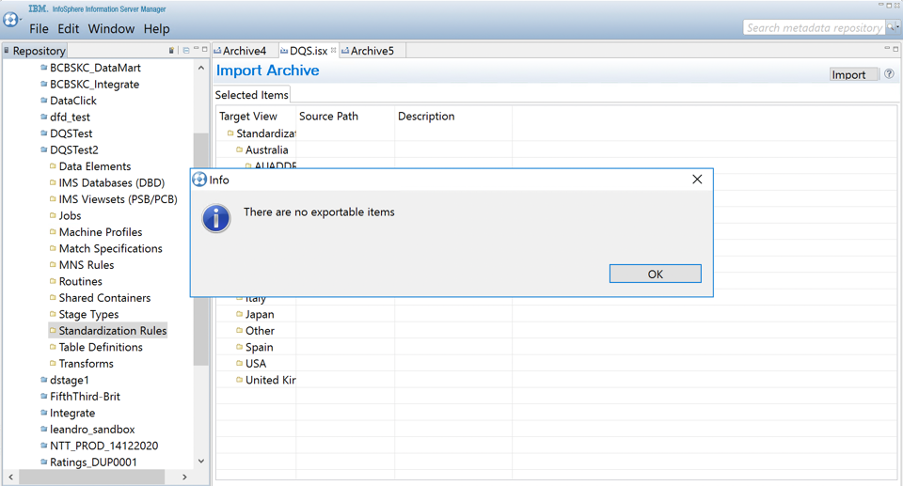
Task: Minimize the Repository panel
Action: [195, 49]
